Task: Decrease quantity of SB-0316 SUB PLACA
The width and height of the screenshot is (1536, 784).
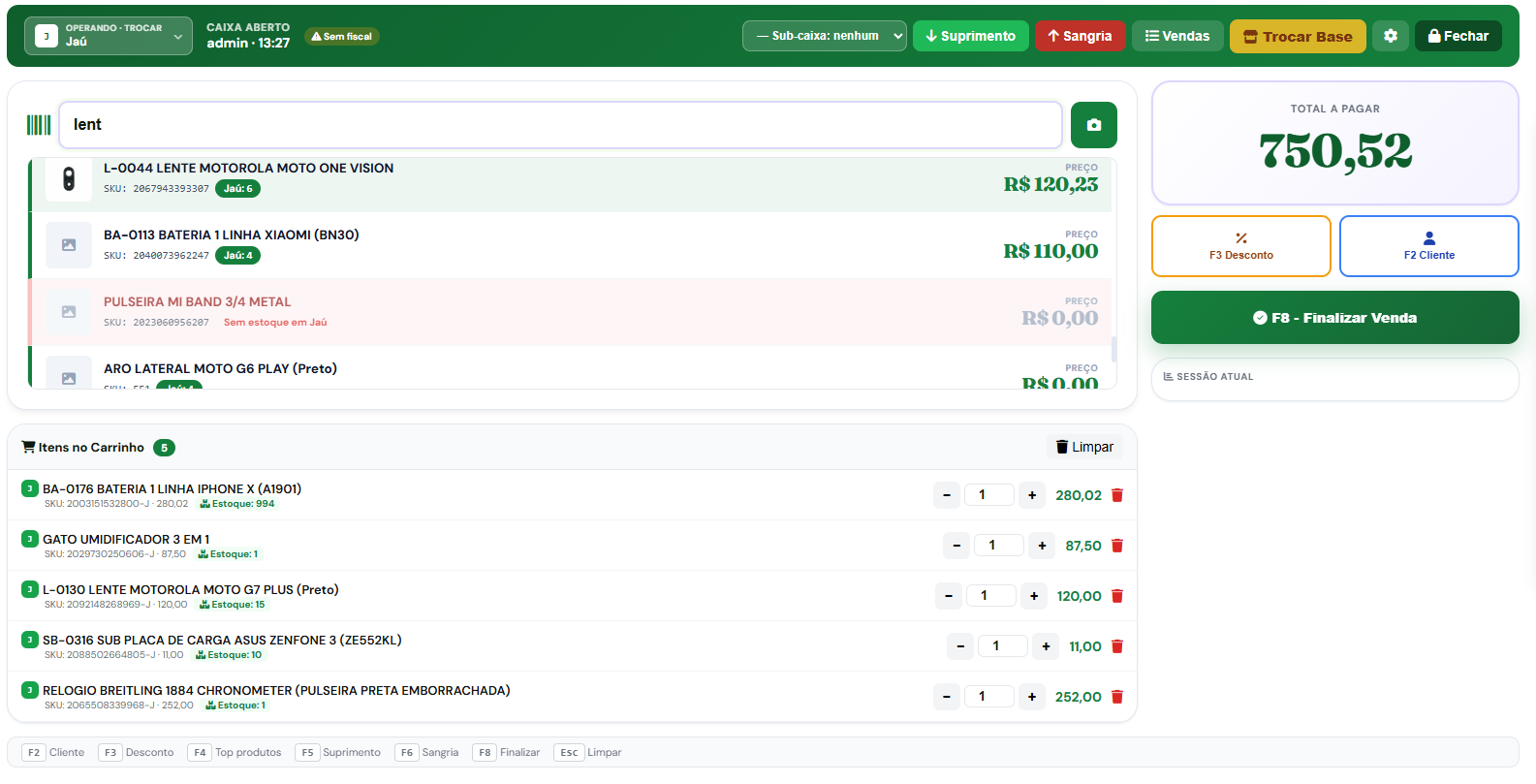Action: pyautogui.click(x=960, y=646)
